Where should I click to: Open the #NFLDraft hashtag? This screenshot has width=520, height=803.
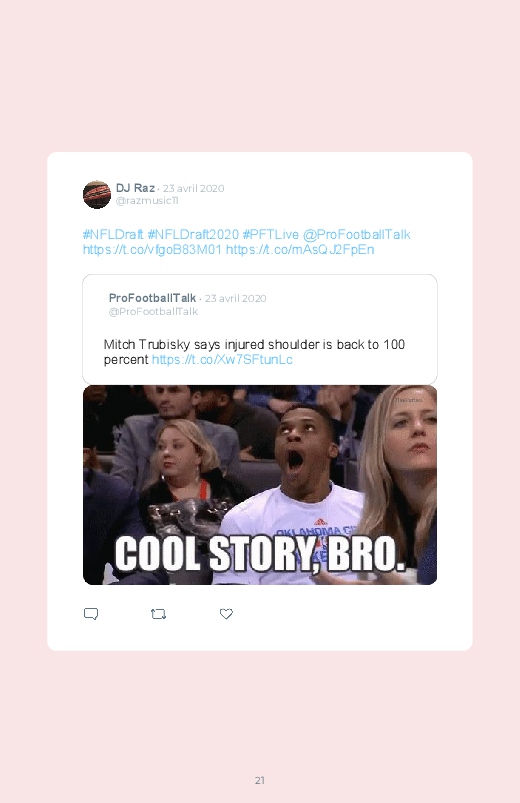click(x=113, y=235)
